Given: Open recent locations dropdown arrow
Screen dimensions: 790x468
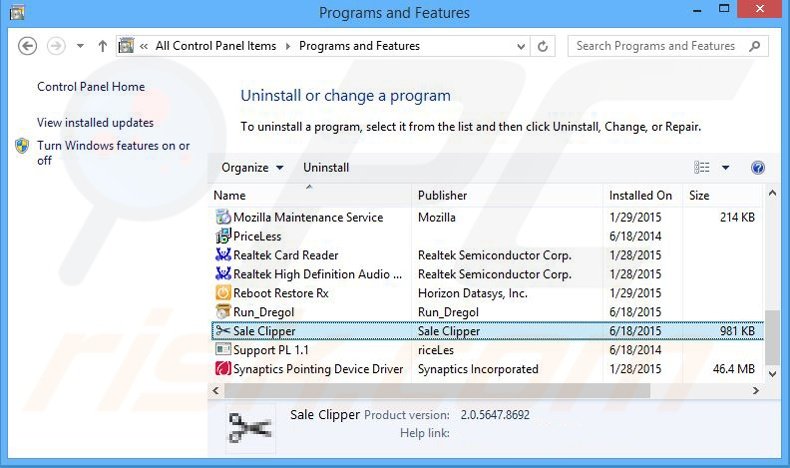Looking at the screenshot, I should click(80, 46).
